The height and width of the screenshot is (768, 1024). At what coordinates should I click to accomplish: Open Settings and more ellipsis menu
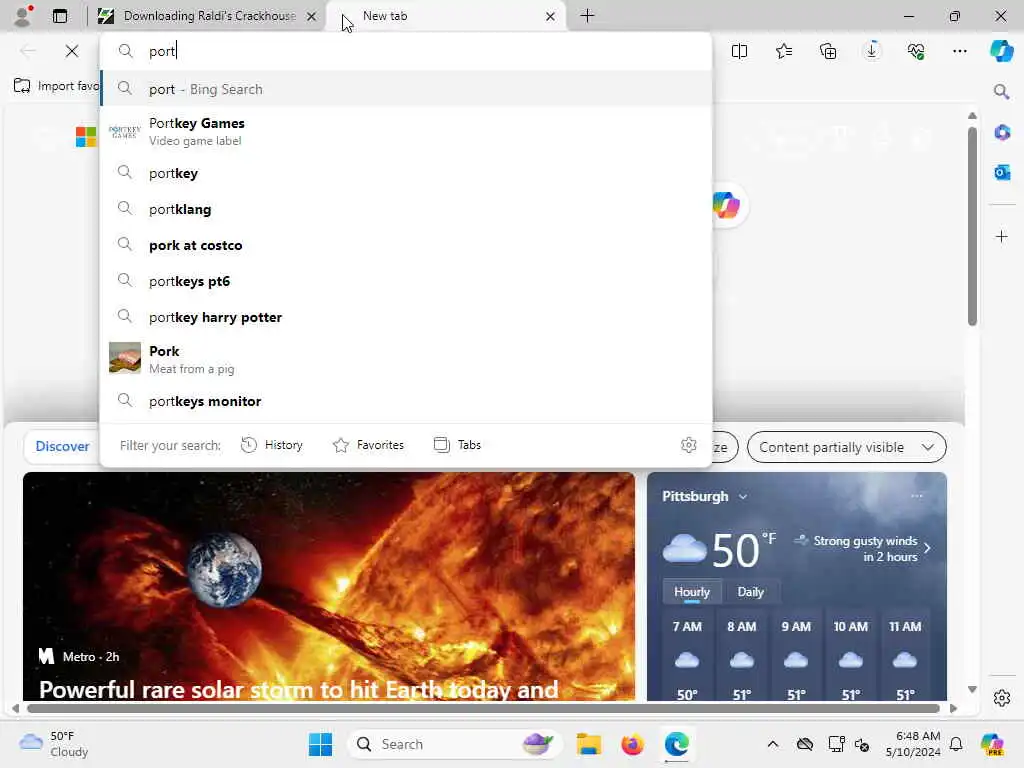point(959,51)
